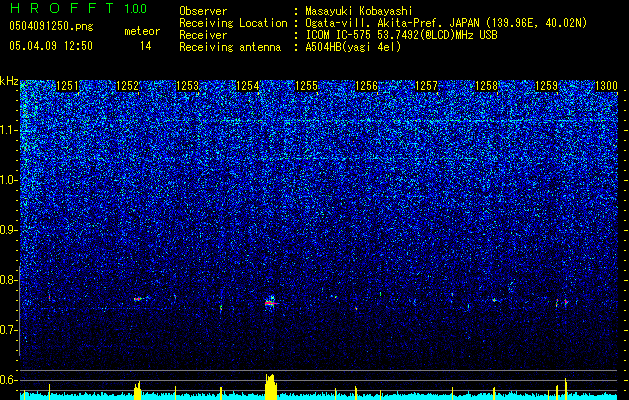Click the 1258 time marker
Image resolution: width=629 pixels, height=400 pixels.
[487, 86]
